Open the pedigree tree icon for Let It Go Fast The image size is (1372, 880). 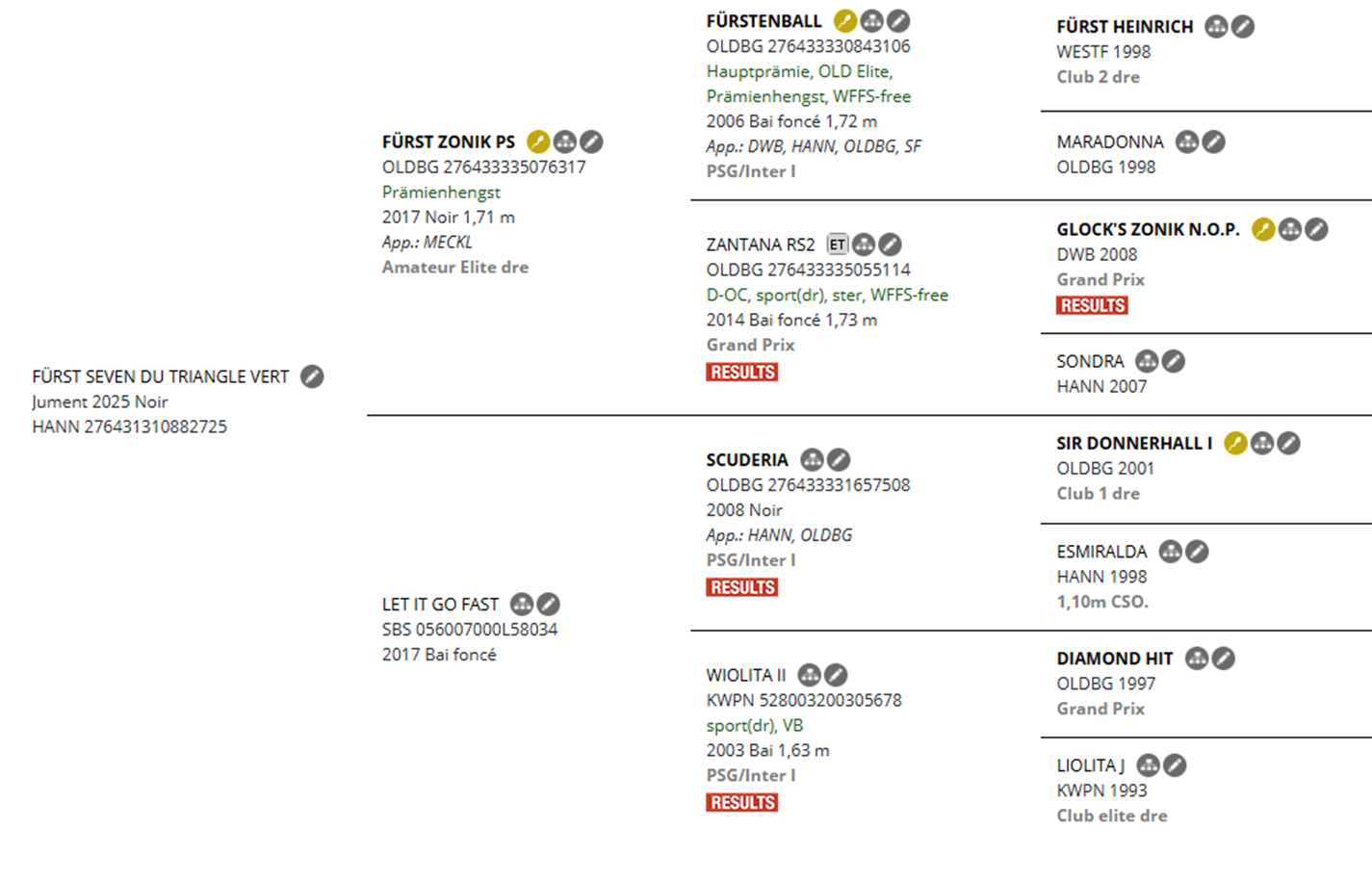tap(522, 605)
